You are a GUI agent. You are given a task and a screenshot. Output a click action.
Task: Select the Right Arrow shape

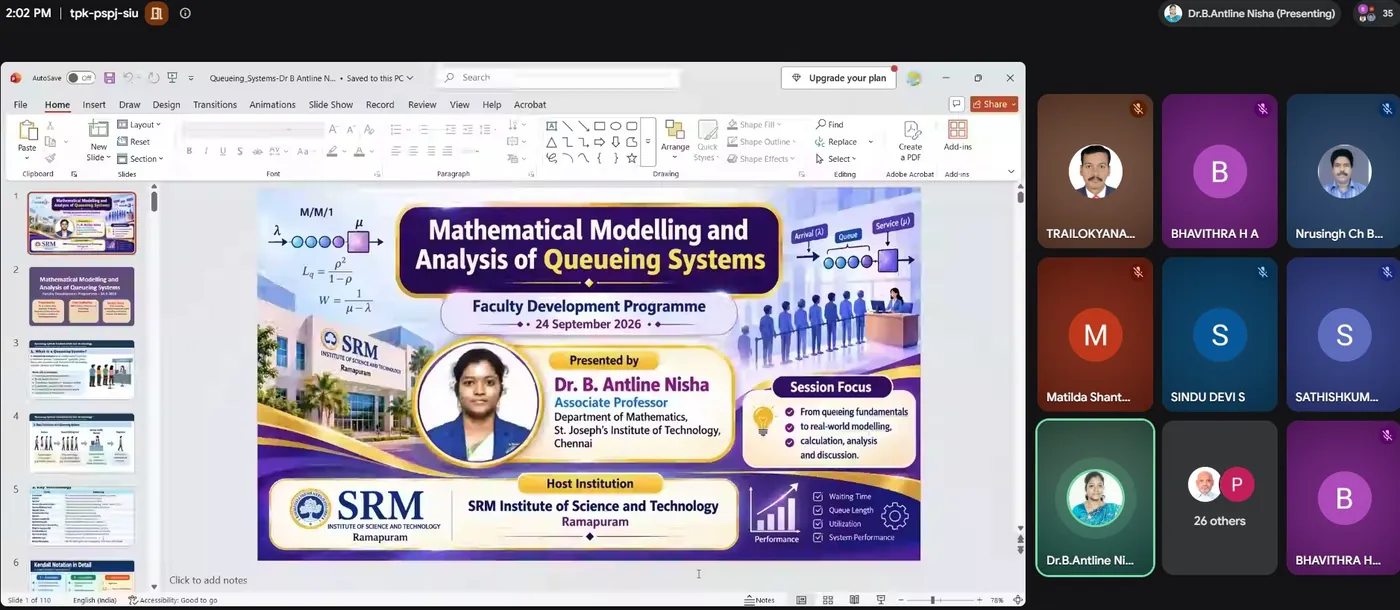coord(600,142)
